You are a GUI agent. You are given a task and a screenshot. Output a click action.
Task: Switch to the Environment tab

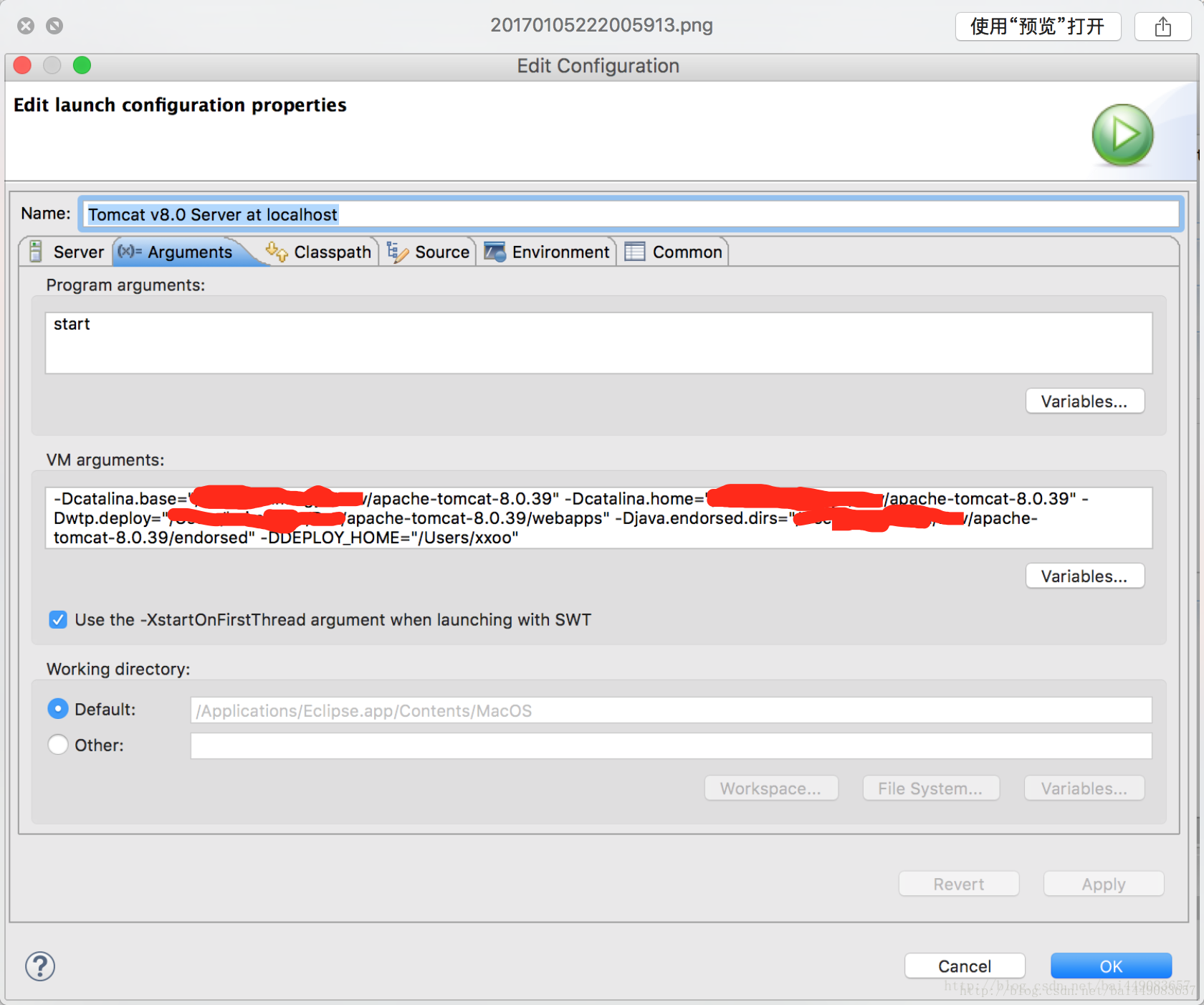pyautogui.click(x=547, y=252)
